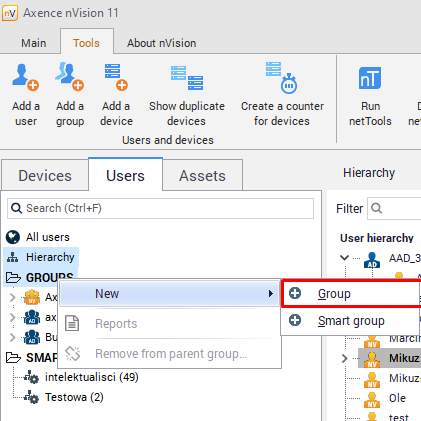
Task: Click the plus icon beside Smart group
Action: pyautogui.click(x=295, y=320)
